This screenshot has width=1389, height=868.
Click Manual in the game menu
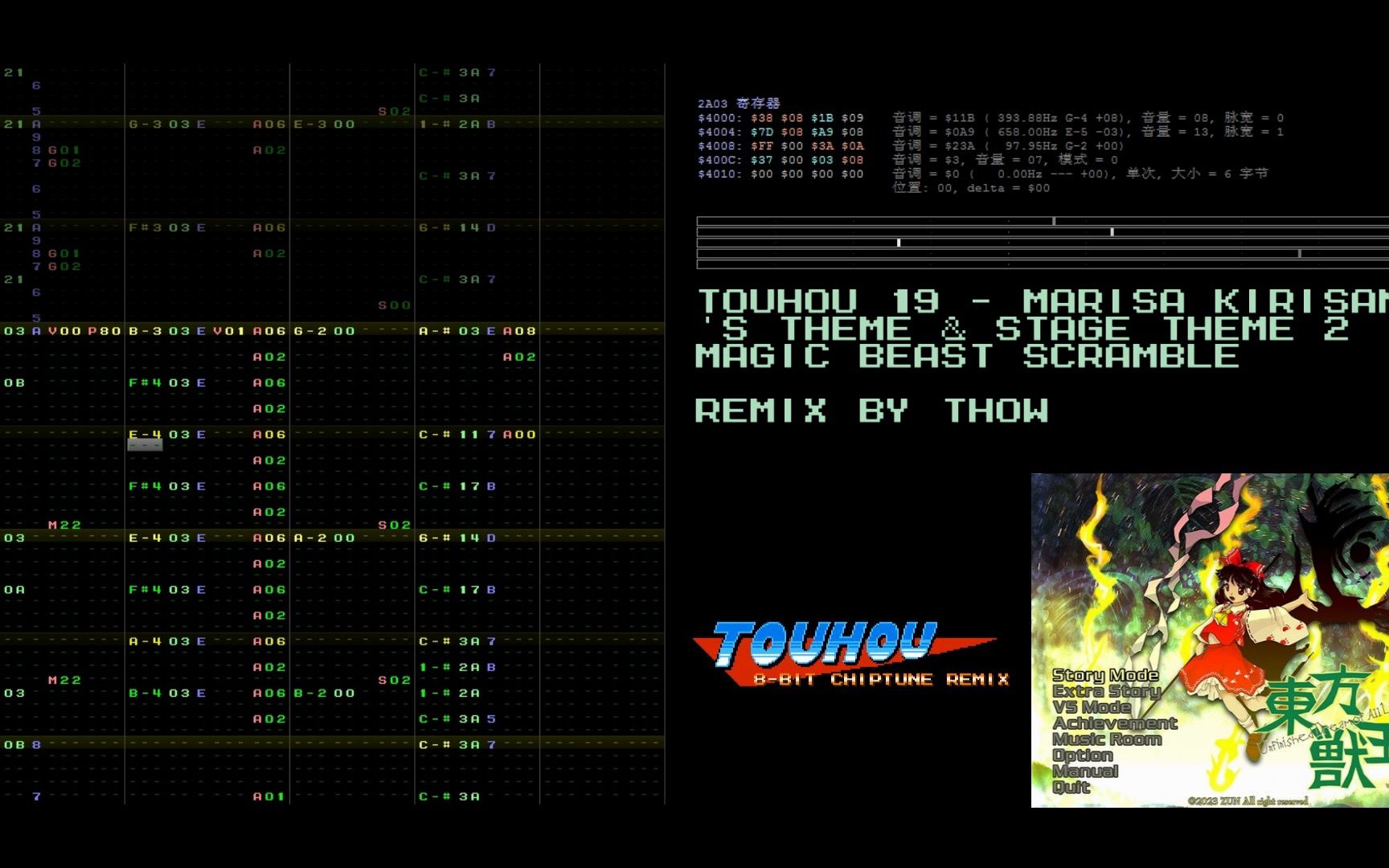tap(1085, 772)
